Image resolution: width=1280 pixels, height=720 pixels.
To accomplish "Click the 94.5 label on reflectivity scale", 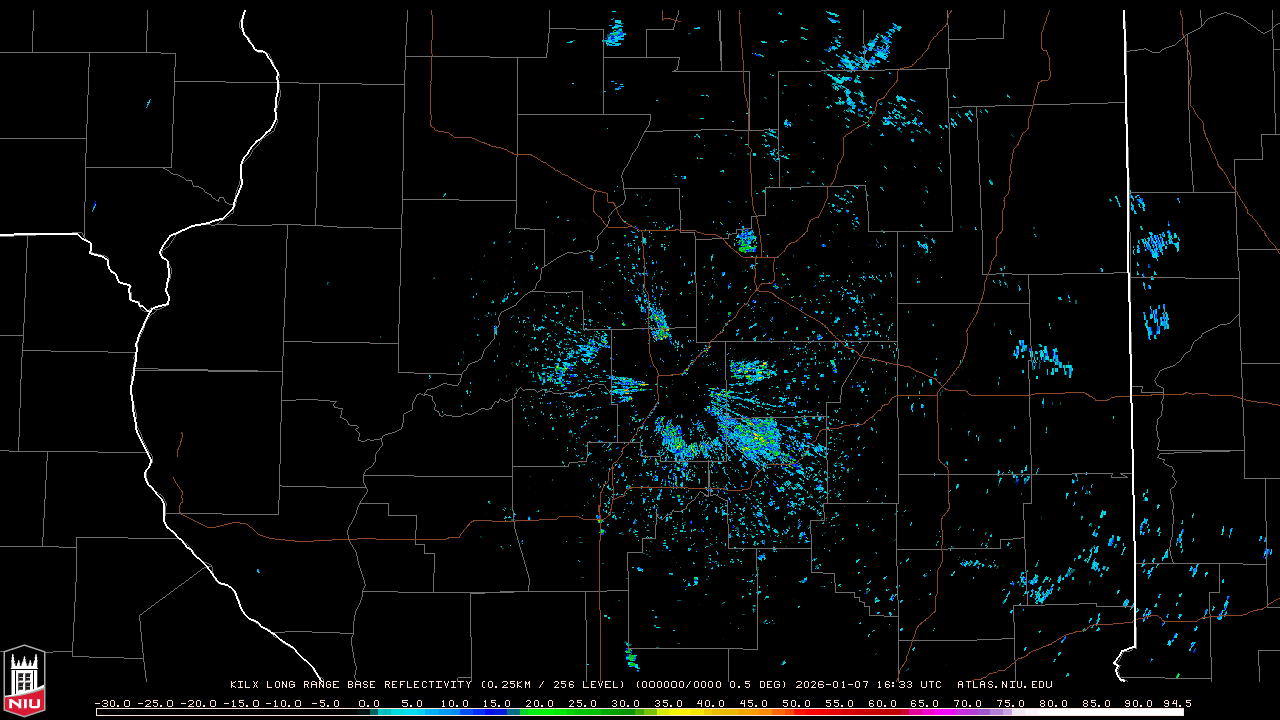I will (1175, 703).
